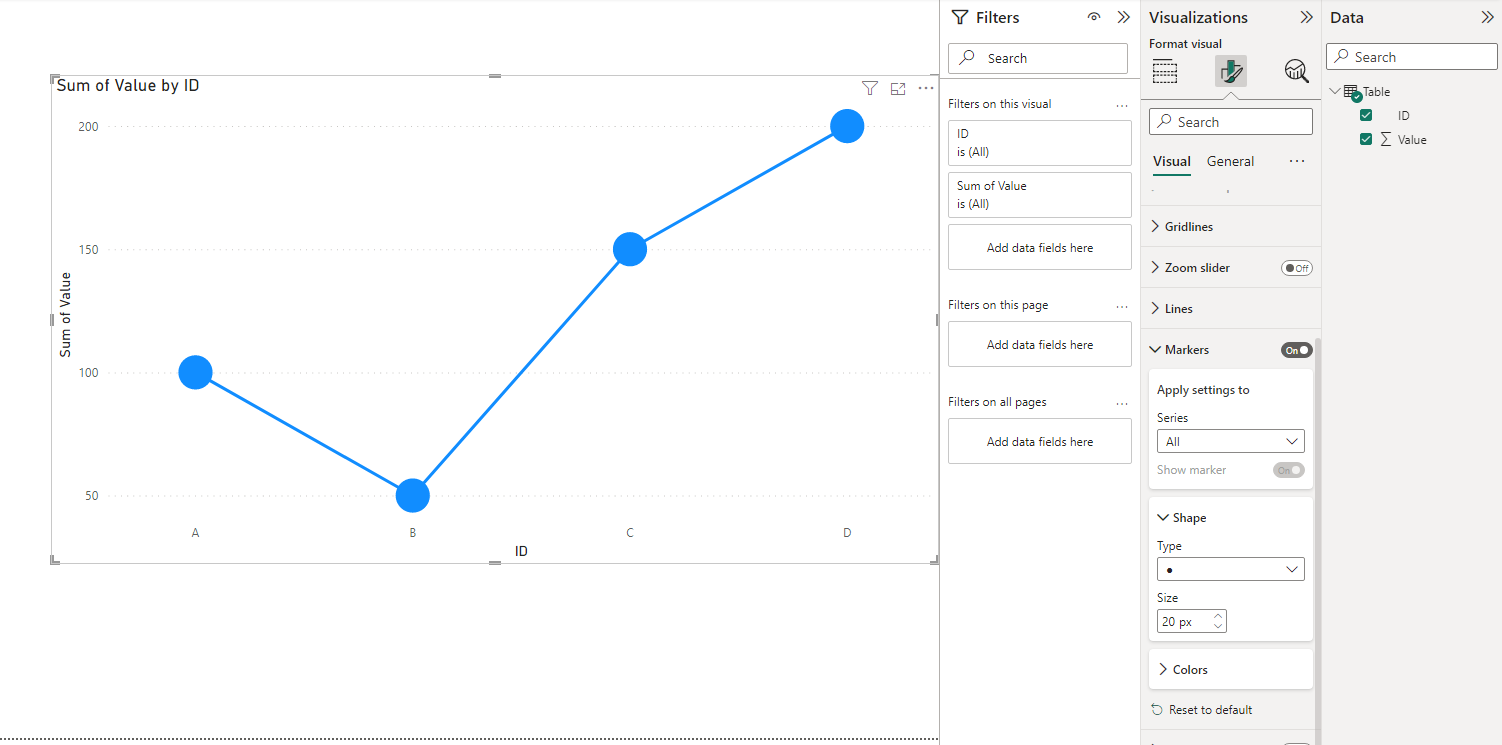The image size is (1502, 745).
Task: Open the Build visual fields icon
Action: tap(1165, 71)
